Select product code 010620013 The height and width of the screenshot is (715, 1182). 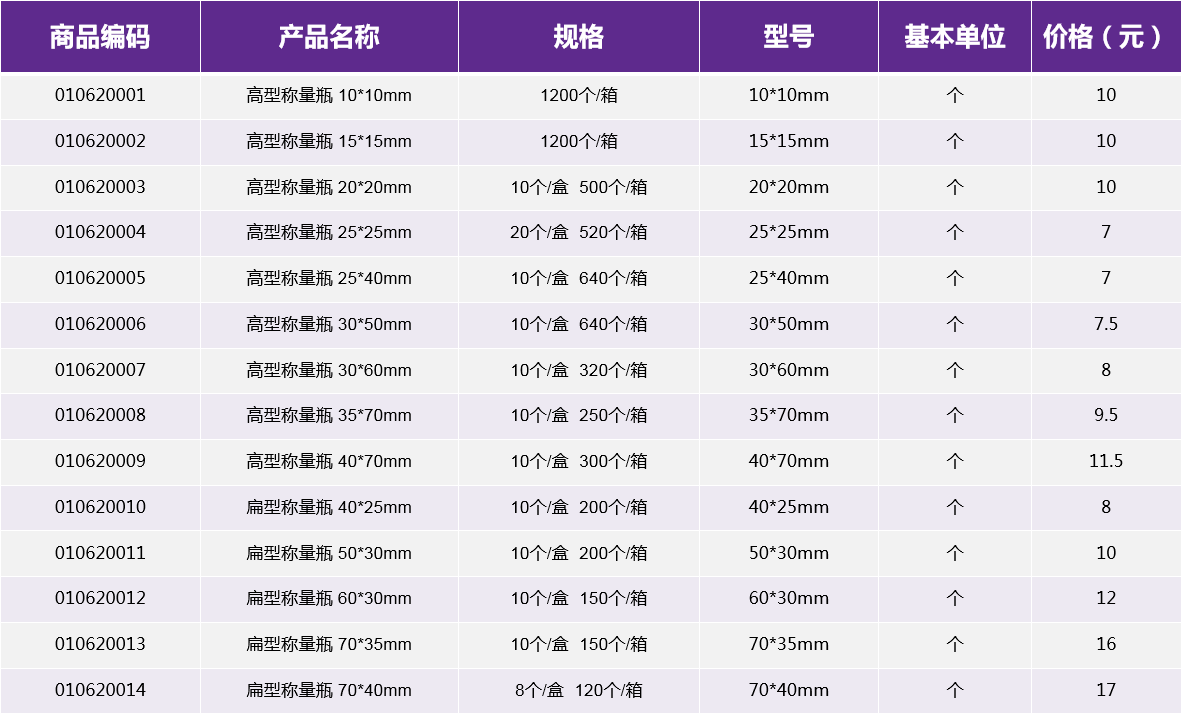[x=100, y=644]
